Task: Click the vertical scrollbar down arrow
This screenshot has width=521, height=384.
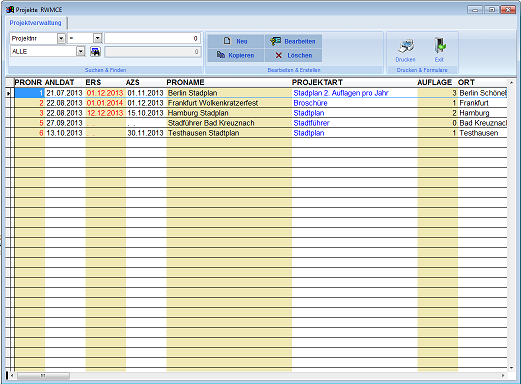Action: tap(512, 368)
